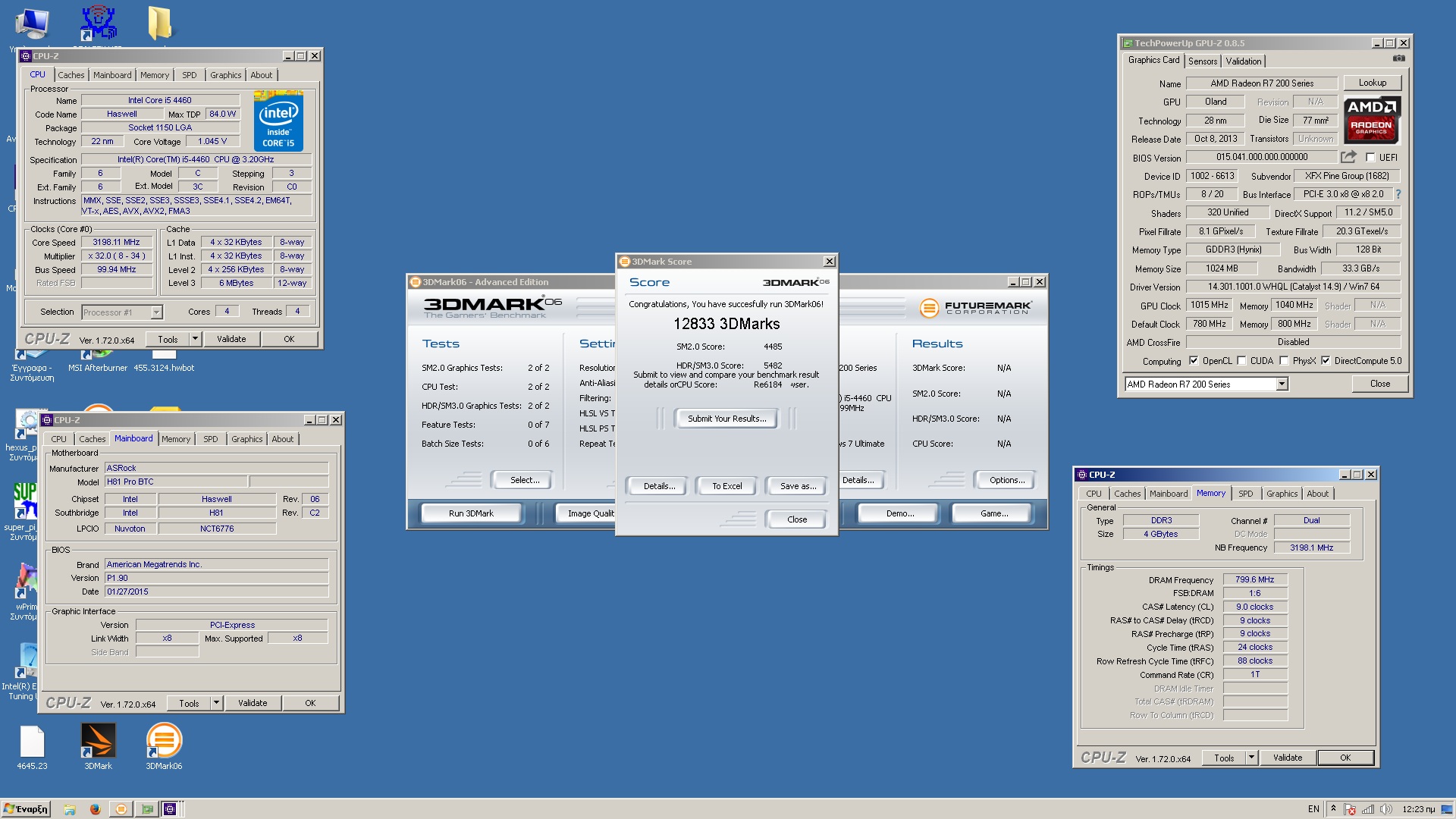Switch to the CPU-Z taskbar button
The width and height of the screenshot is (1456, 819).
point(170,809)
